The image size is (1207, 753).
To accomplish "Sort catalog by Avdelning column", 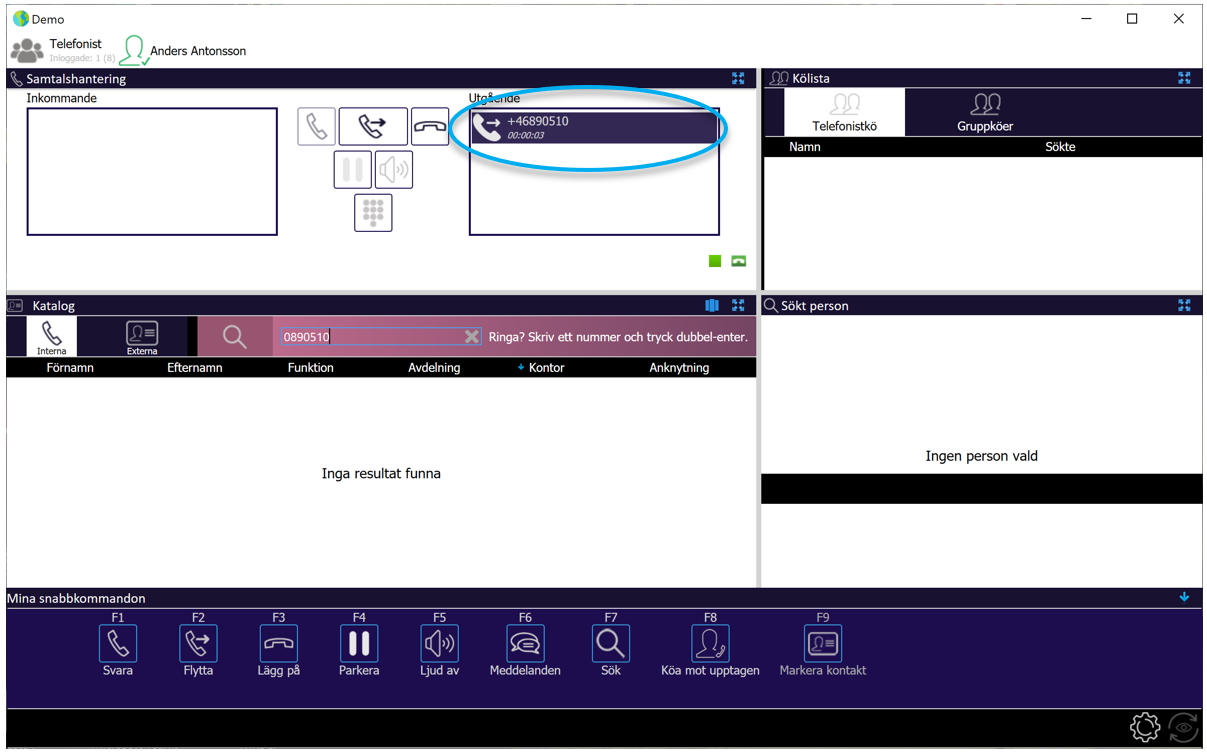I will pyautogui.click(x=434, y=368).
